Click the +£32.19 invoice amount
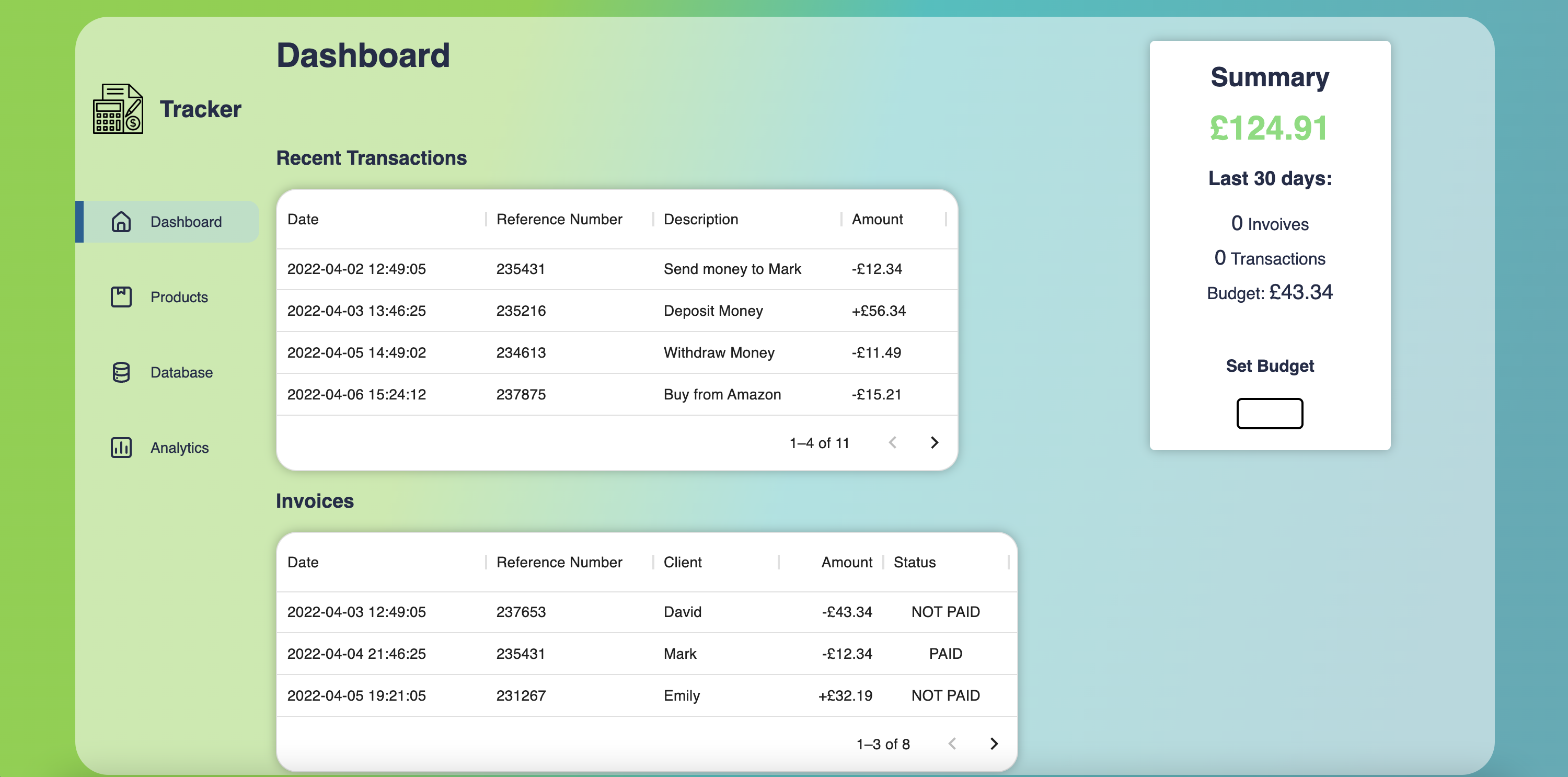1568x777 pixels. (x=845, y=695)
